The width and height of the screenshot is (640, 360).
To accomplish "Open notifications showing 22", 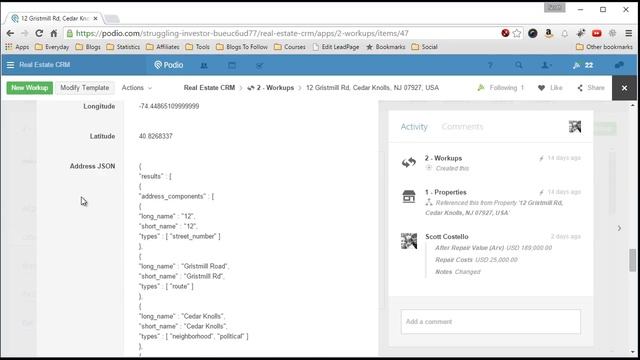I will [583, 65].
